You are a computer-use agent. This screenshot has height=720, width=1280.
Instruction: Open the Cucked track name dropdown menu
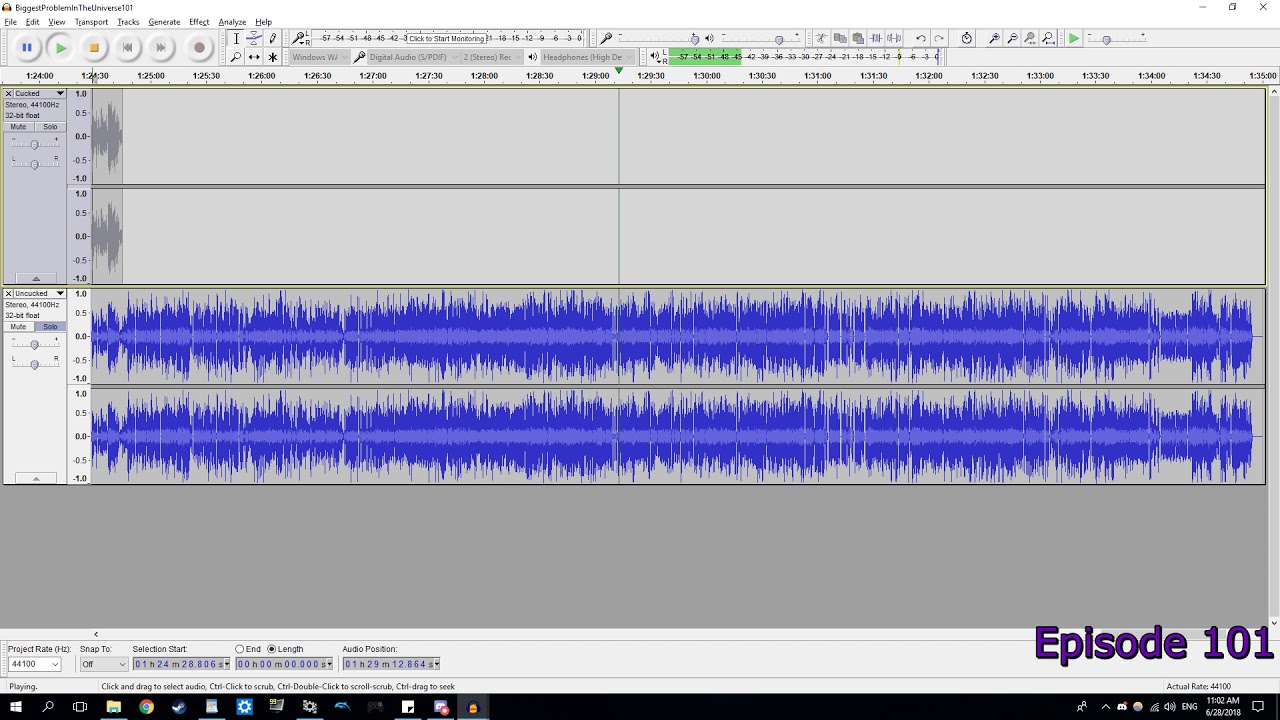(x=60, y=94)
